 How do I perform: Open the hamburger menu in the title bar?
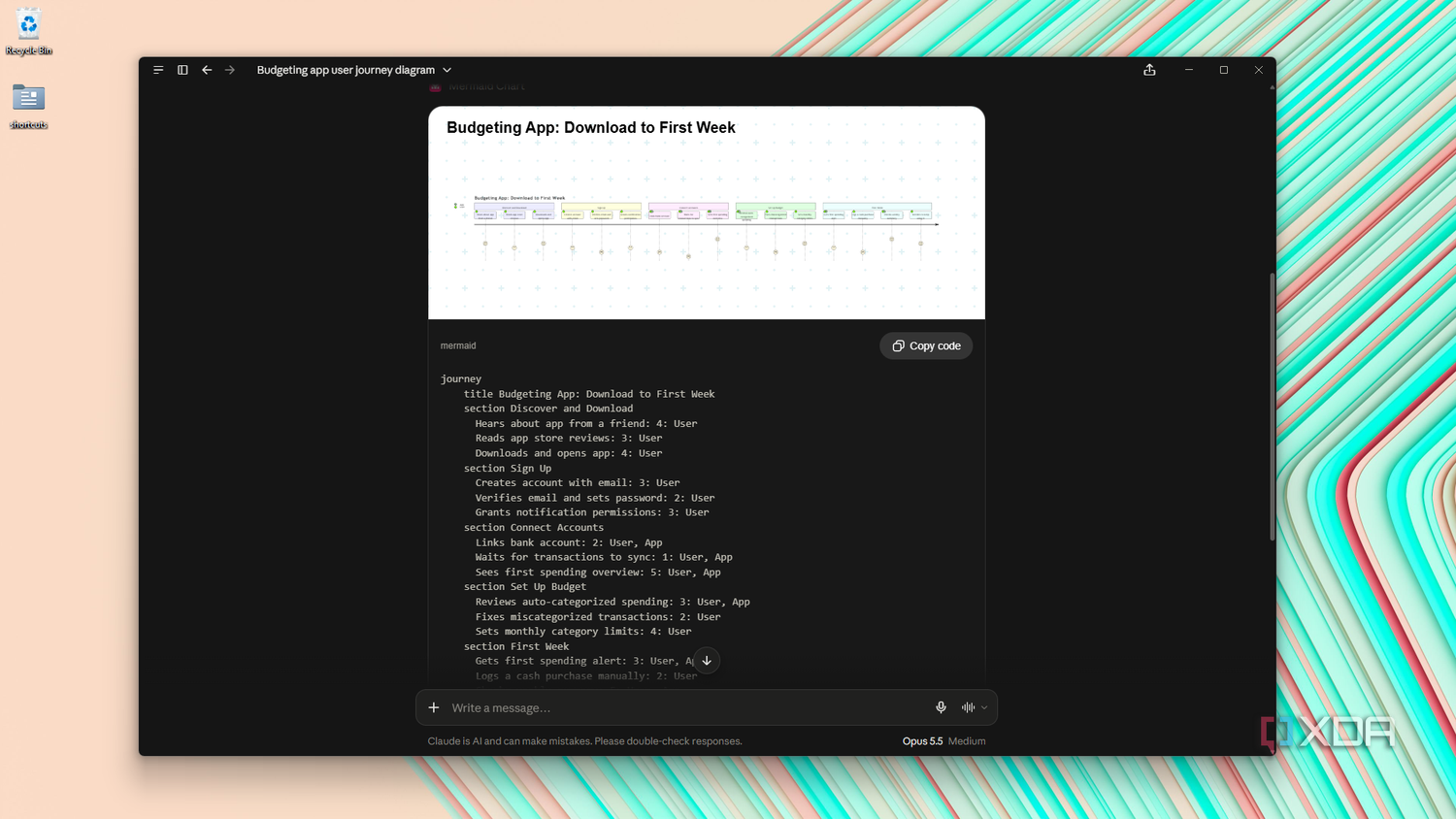click(158, 70)
